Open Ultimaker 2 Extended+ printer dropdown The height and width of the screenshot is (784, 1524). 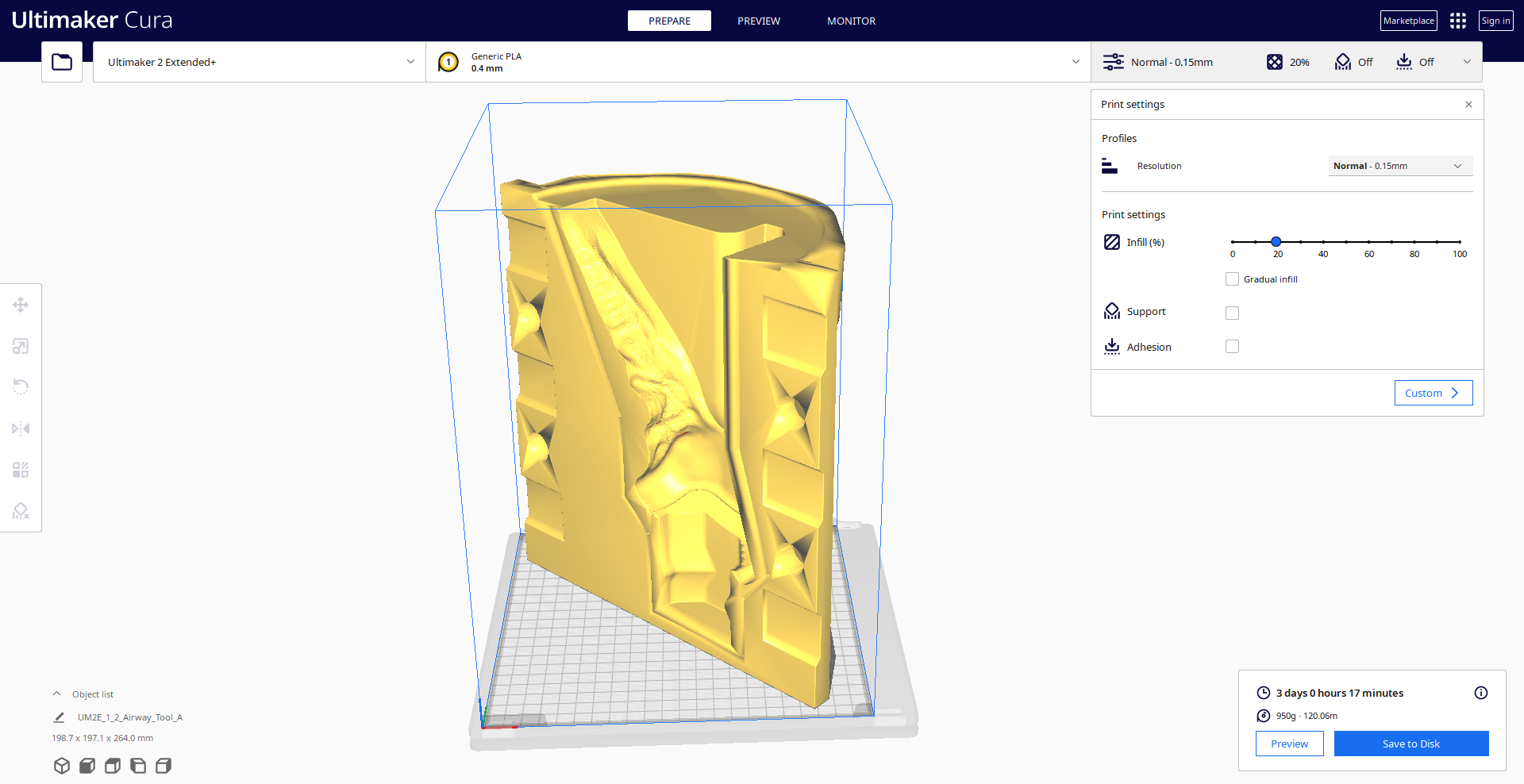click(260, 62)
